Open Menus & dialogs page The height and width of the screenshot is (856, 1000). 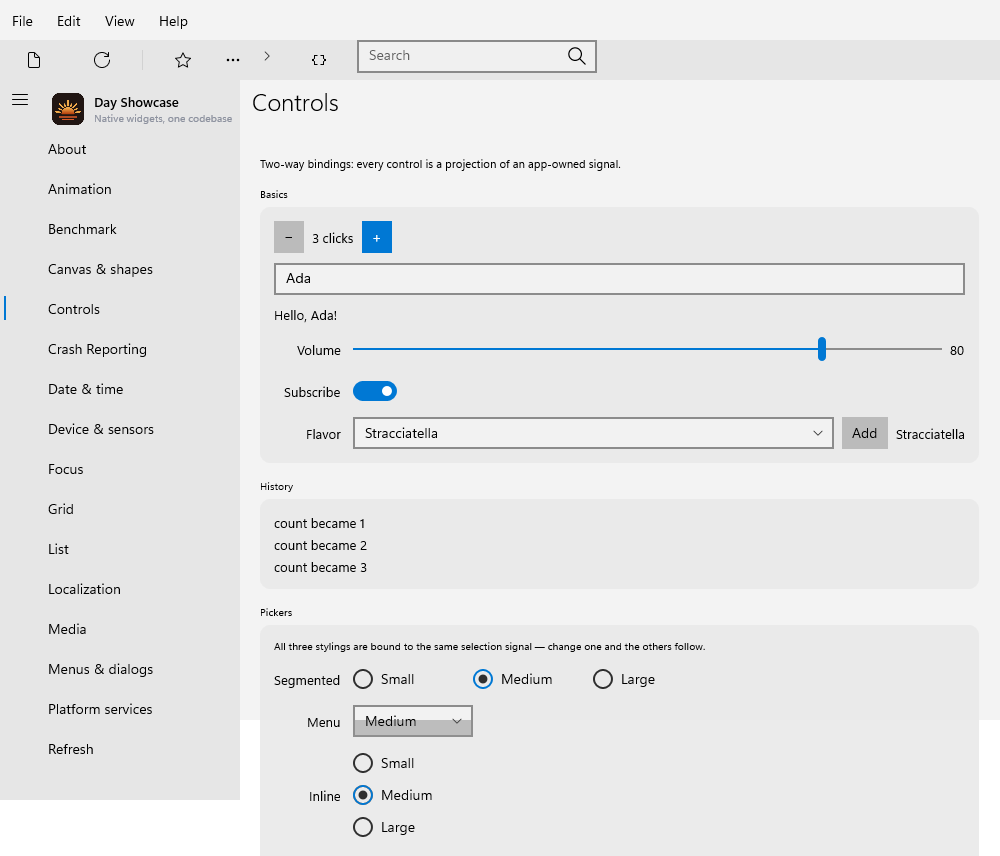pyautogui.click(x=120, y=669)
